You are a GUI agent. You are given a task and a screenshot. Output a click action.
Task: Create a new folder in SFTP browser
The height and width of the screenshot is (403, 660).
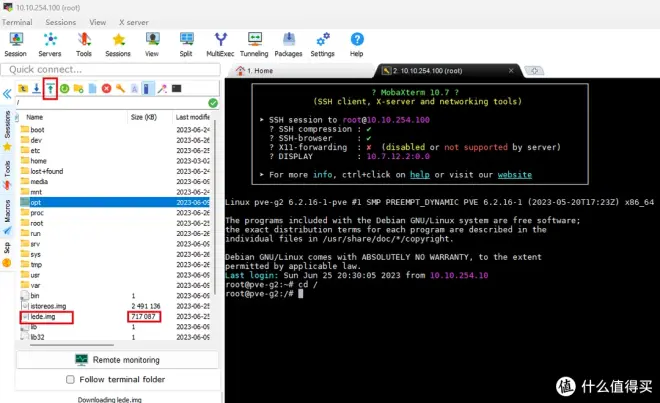pyautogui.click(x=78, y=88)
